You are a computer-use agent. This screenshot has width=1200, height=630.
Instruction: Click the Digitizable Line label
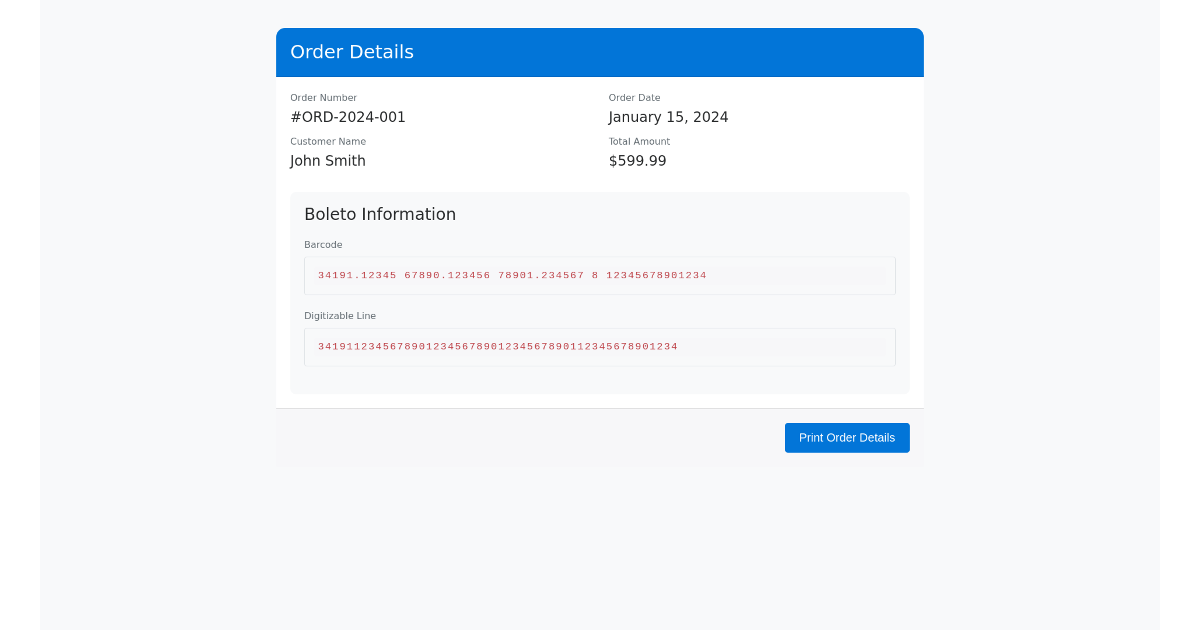click(340, 315)
